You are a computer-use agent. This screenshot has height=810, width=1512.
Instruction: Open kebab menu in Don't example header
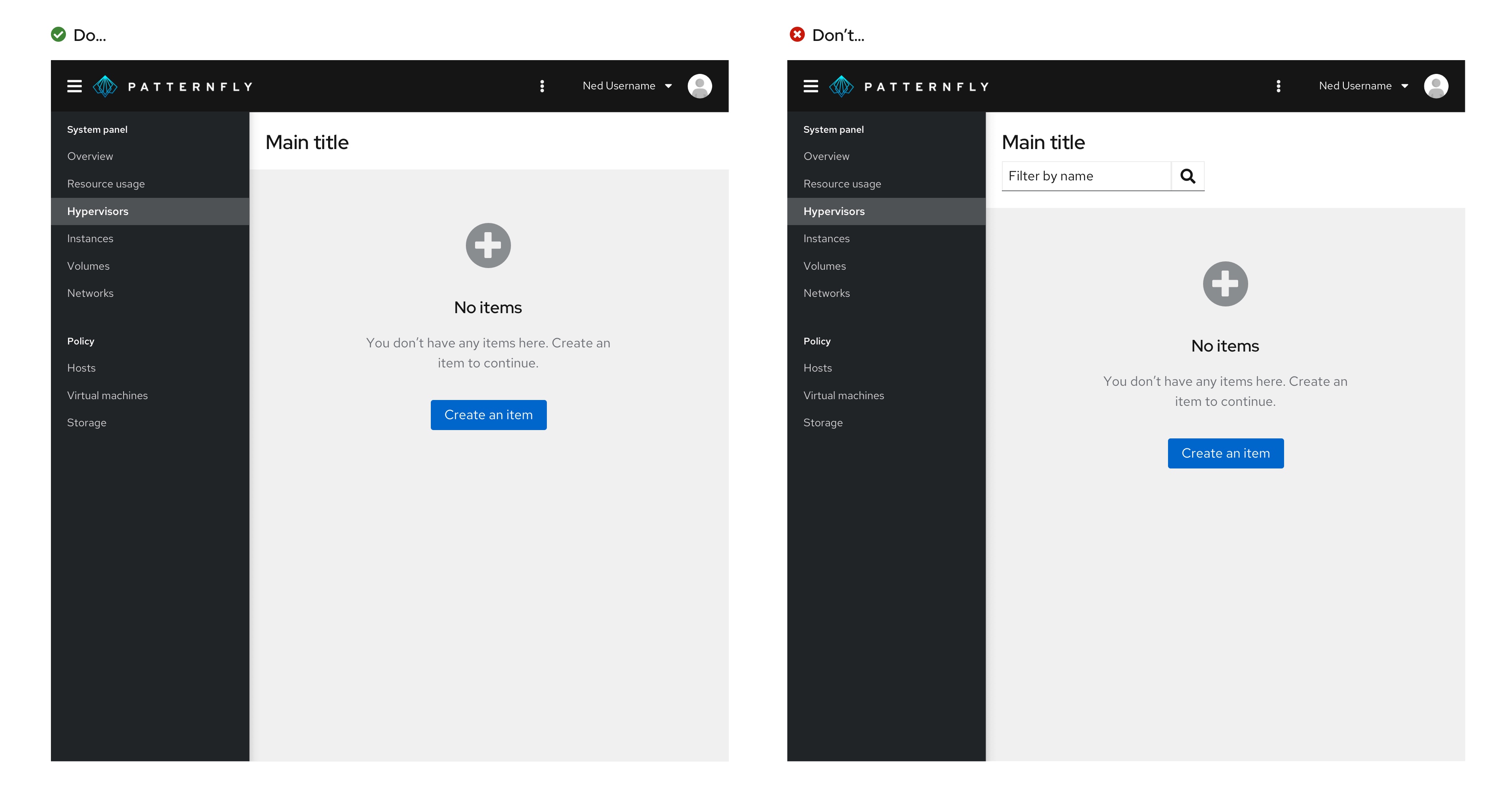1278,86
